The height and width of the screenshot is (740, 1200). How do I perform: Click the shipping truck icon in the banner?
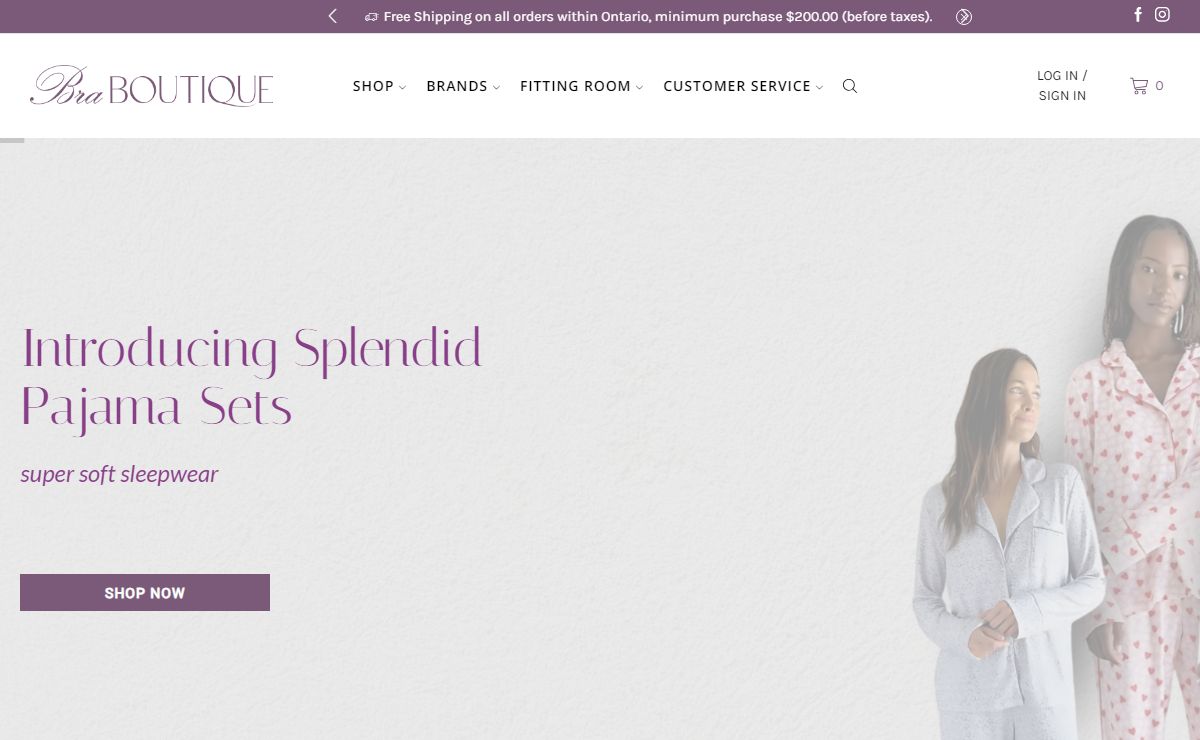[371, 17]
